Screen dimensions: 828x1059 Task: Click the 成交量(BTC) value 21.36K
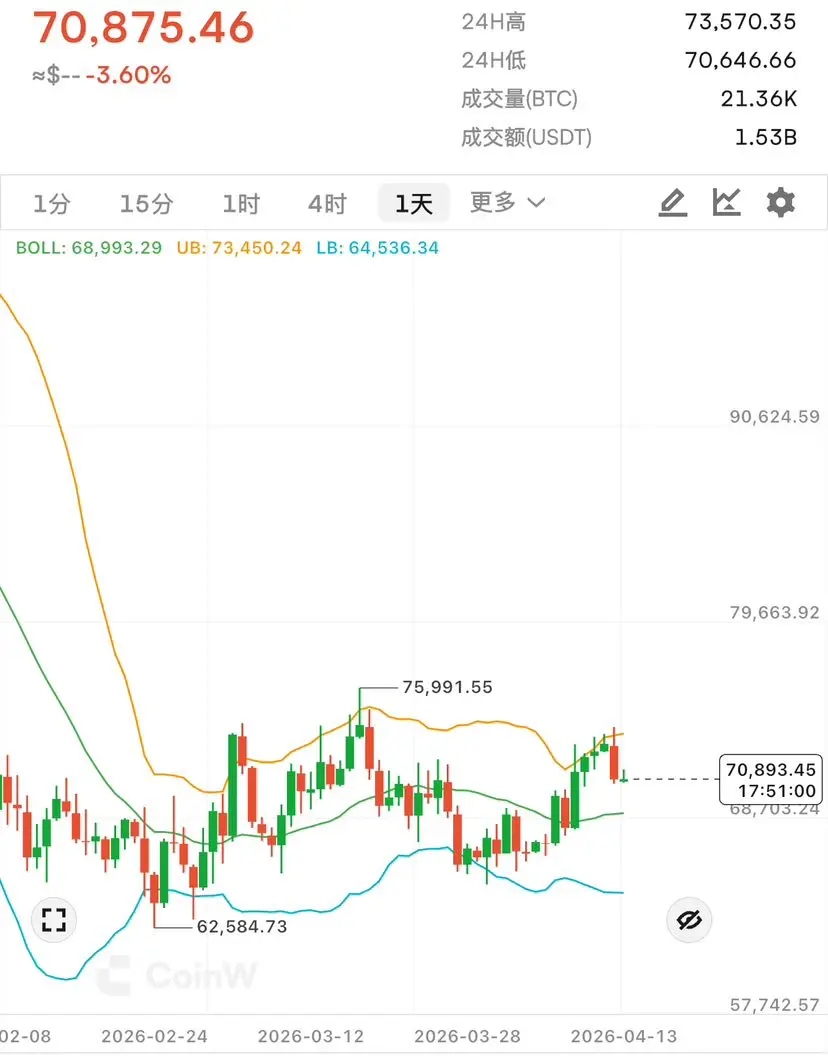pyautogui.click(x=758, y=99)
